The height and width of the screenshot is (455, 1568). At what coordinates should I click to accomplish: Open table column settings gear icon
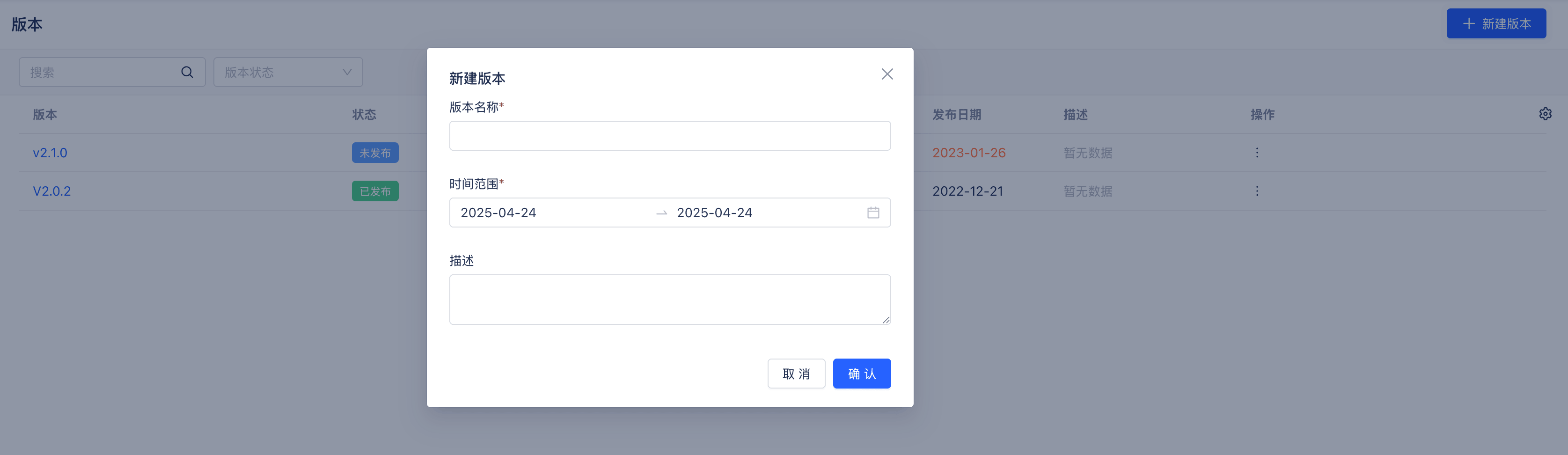pos(1545,114)
